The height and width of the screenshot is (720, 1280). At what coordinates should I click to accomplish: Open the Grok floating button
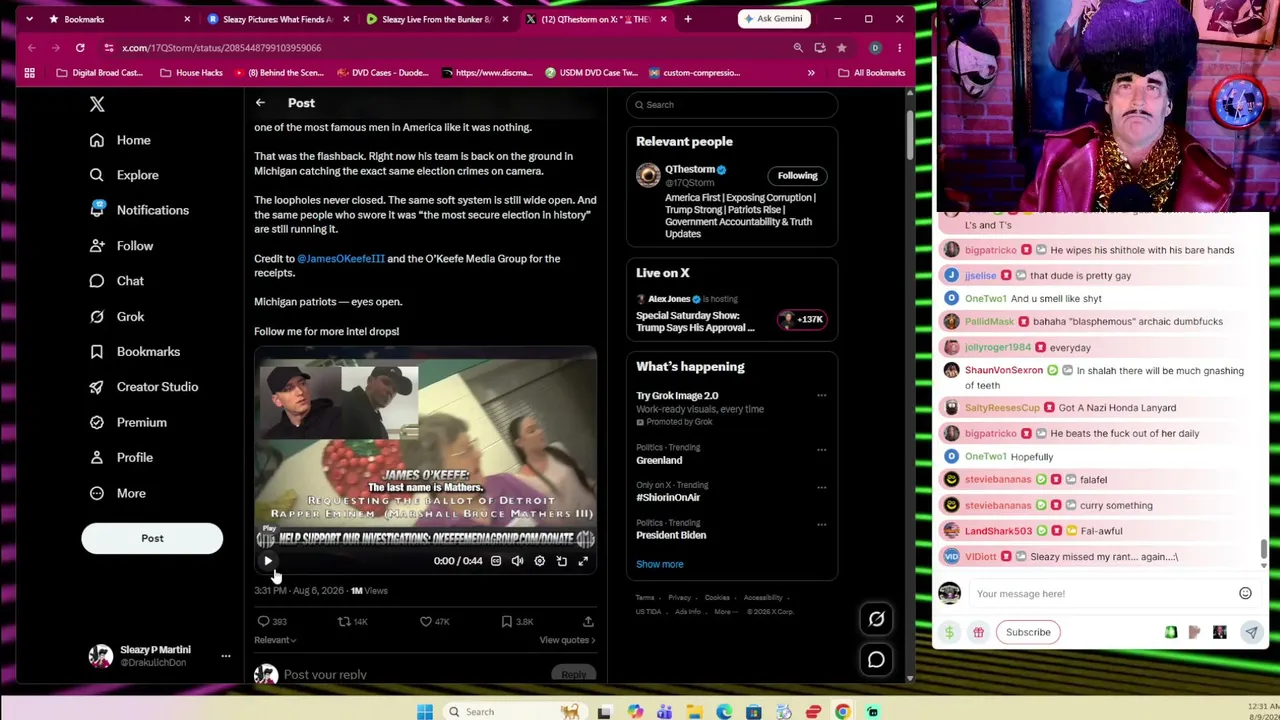pos(876,619)
